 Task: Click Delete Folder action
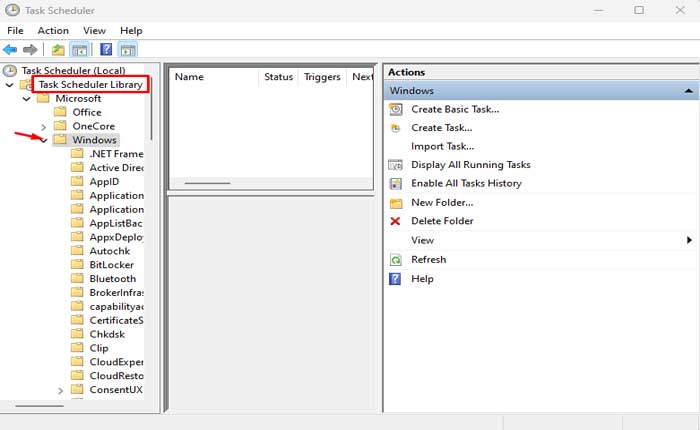[442, 221]
